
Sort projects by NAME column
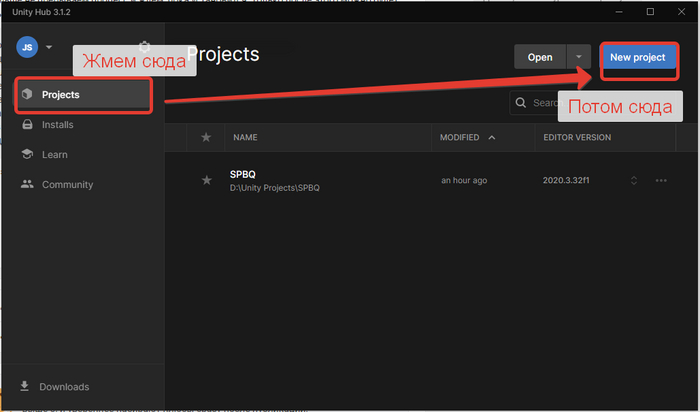coord(245,137)
